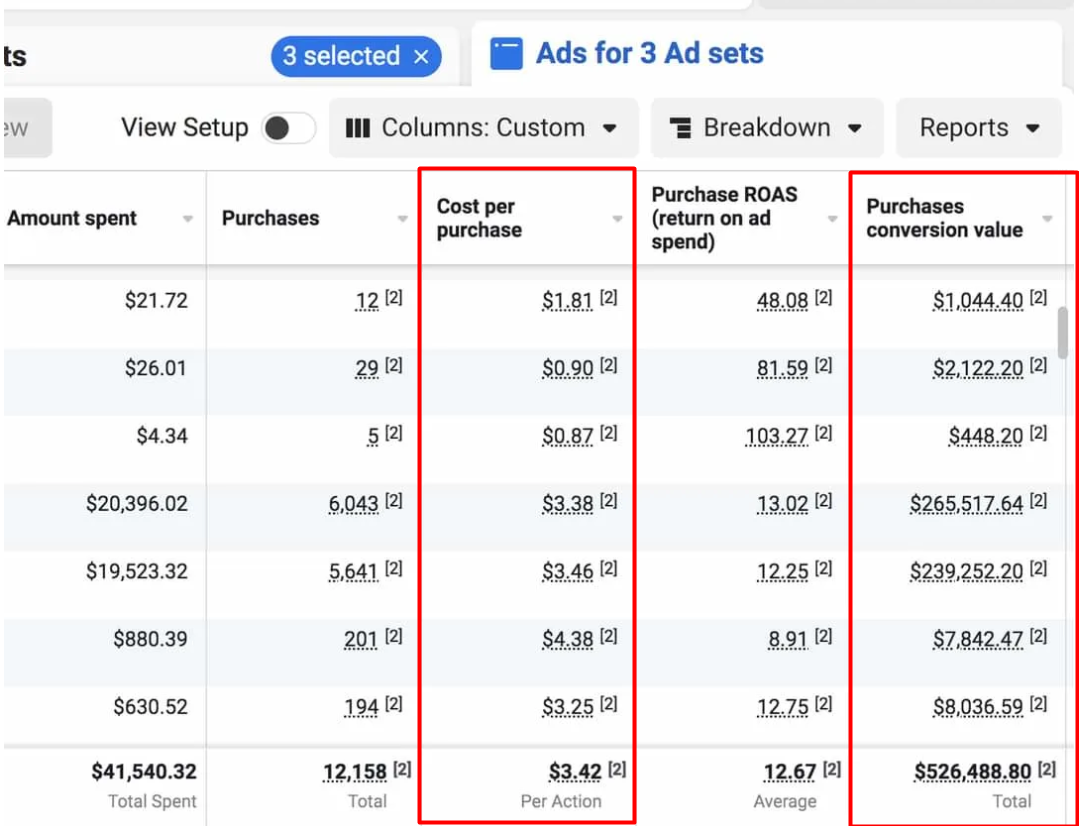
Task: Click Cost per purchase column arrow
Action: [617, 219]
